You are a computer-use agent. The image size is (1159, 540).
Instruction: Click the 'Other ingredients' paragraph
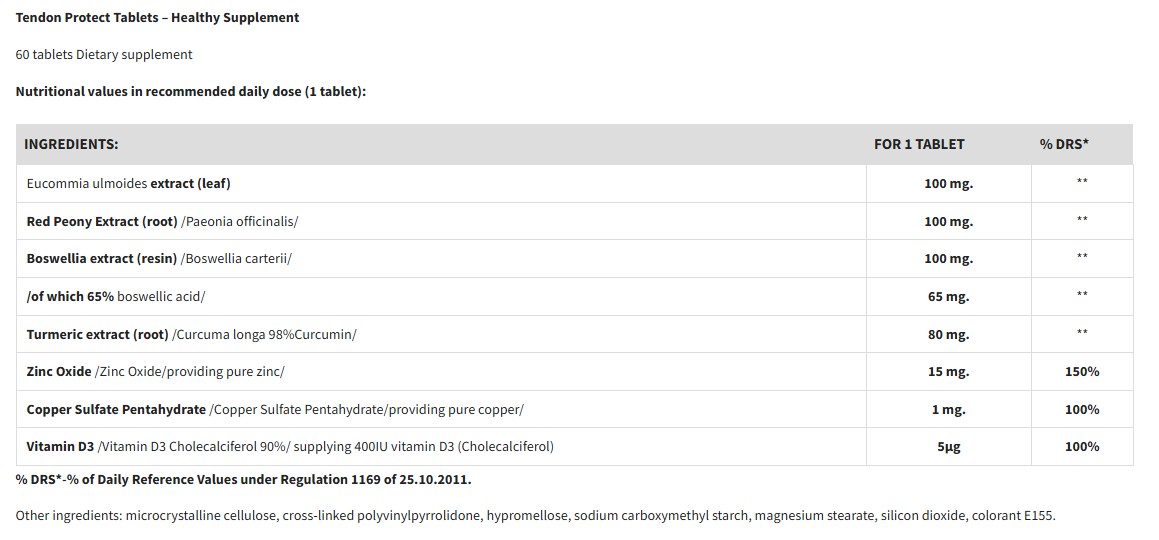coord(535,516)
